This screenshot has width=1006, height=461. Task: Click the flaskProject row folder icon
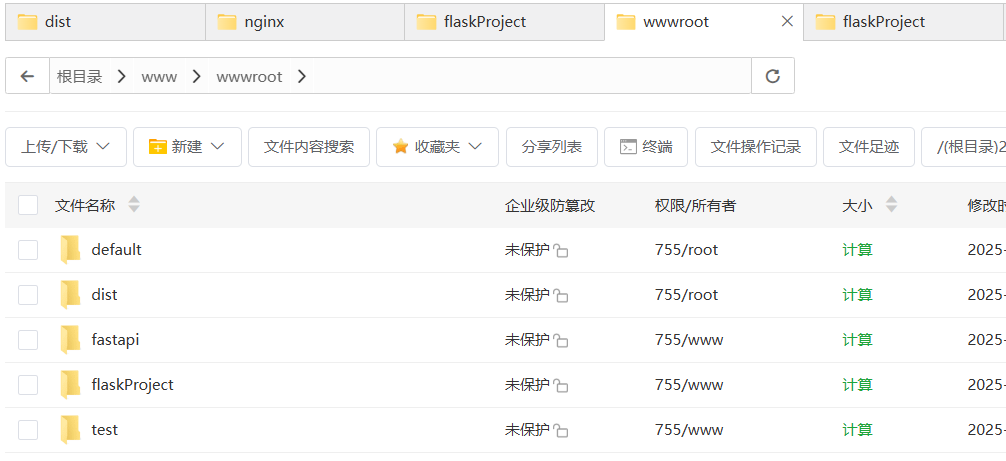70,384
